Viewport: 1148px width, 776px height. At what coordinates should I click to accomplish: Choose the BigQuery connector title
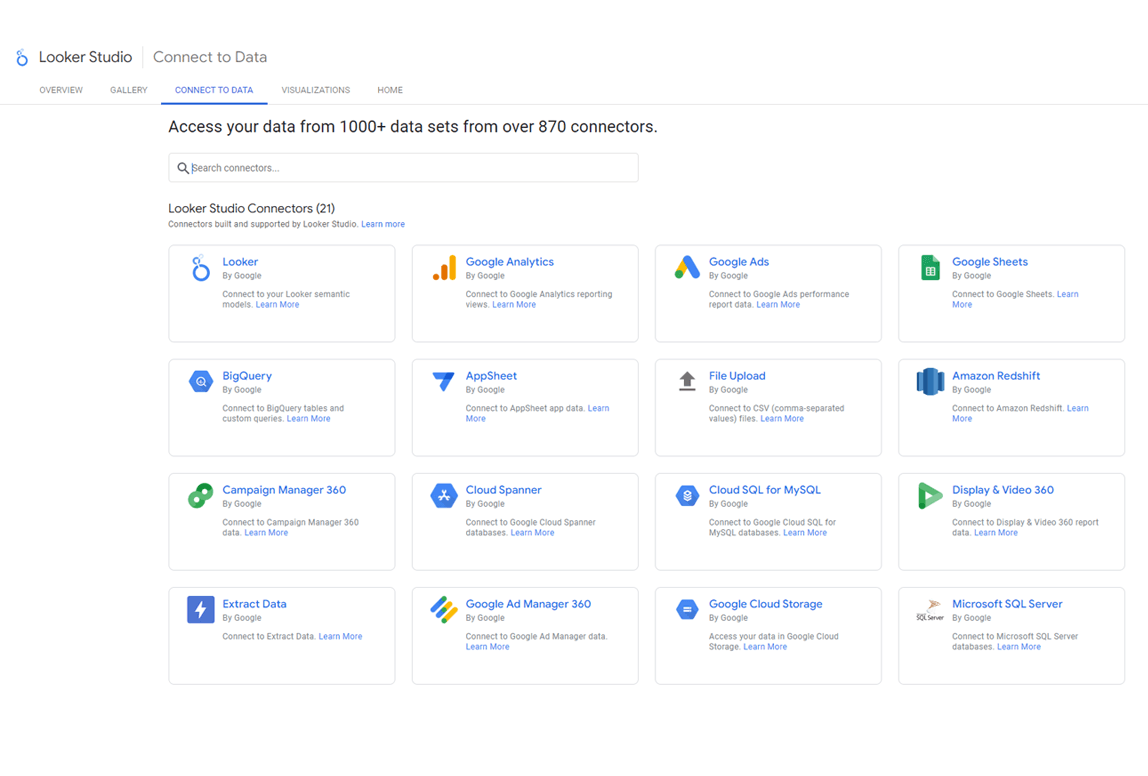(247, 376)
